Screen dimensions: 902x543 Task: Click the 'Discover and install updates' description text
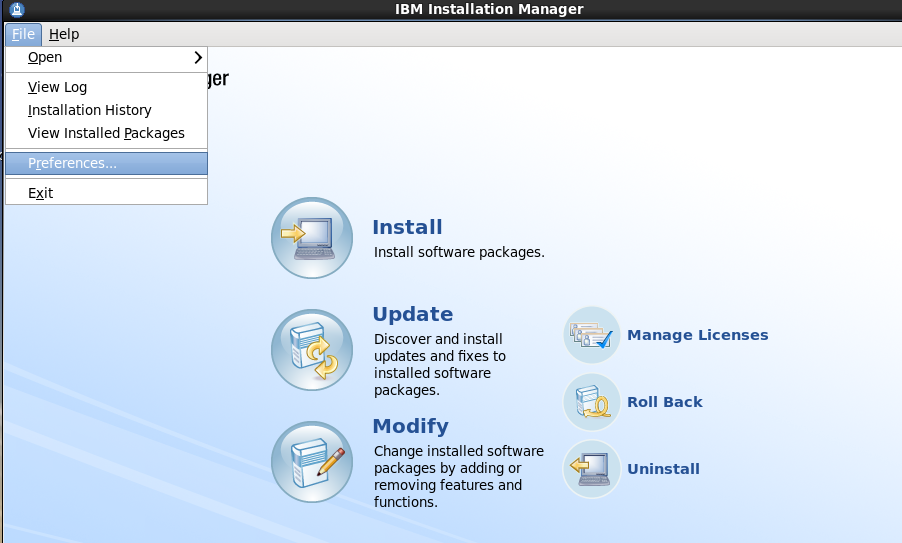pos(440,364)
